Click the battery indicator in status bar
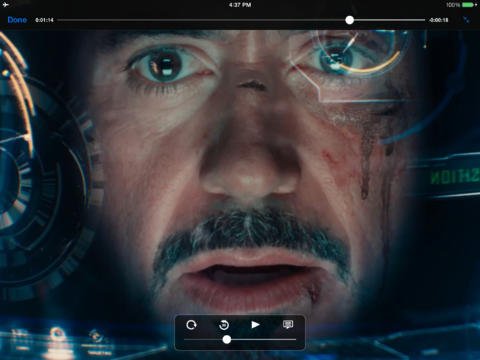Screen dimensions: 480x360 pyautogui.click(x=470, y=5)
